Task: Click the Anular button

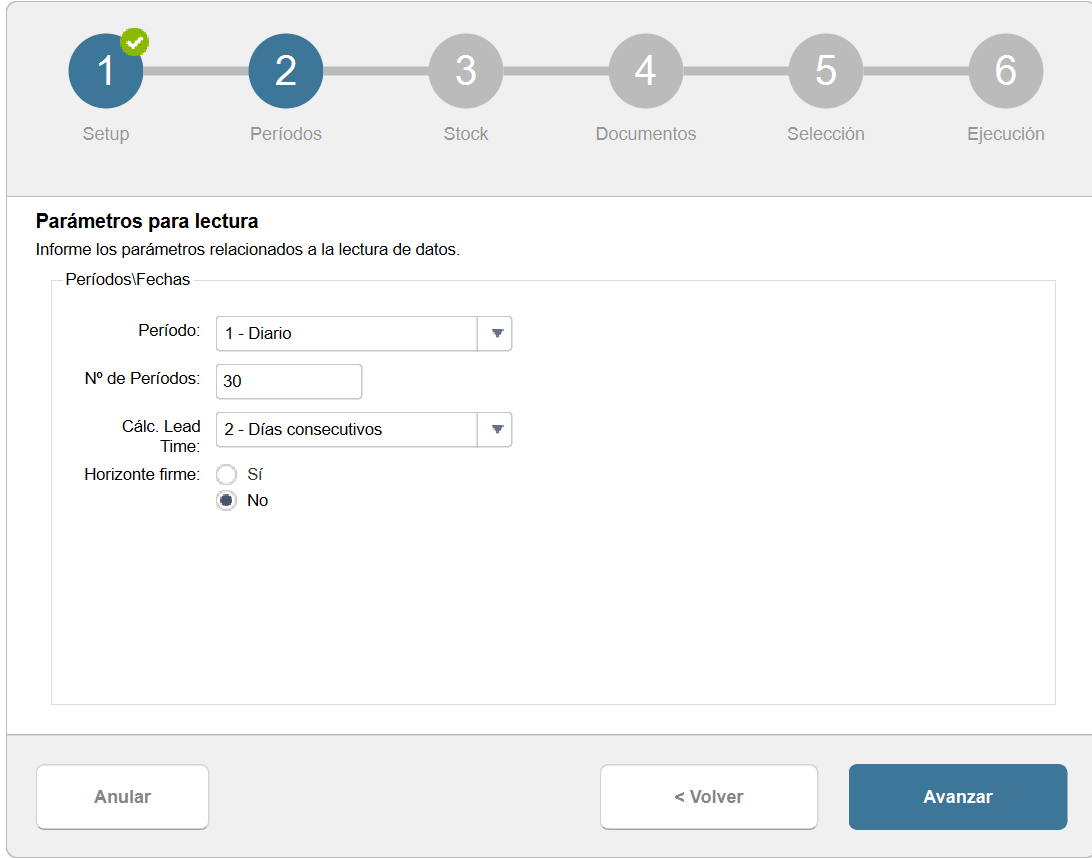Action: pyautogui.click(x=123, y=797)
